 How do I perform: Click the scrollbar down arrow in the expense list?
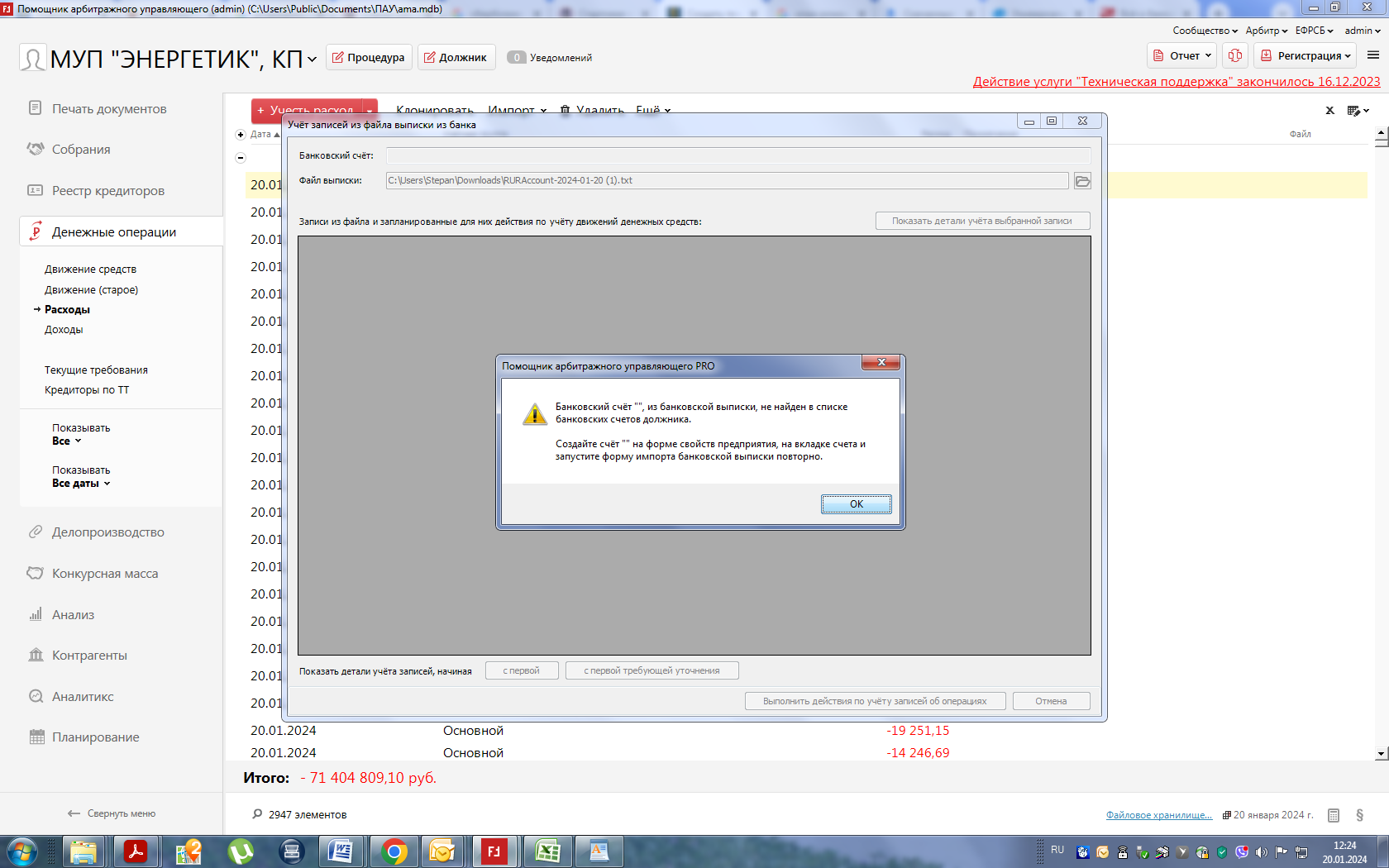(x=1381, y=754)
